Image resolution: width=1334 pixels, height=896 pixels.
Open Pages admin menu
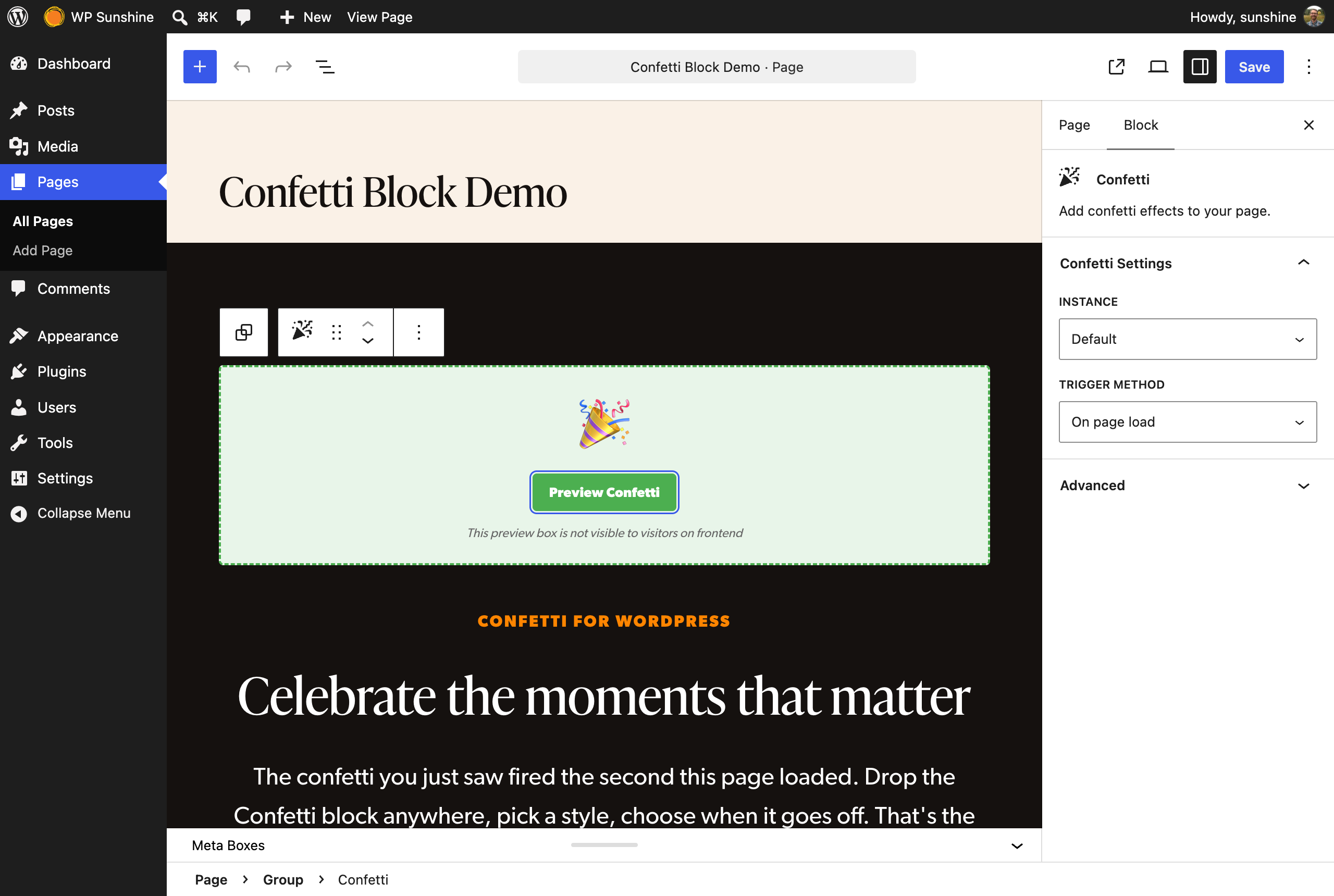click(83, 182)
